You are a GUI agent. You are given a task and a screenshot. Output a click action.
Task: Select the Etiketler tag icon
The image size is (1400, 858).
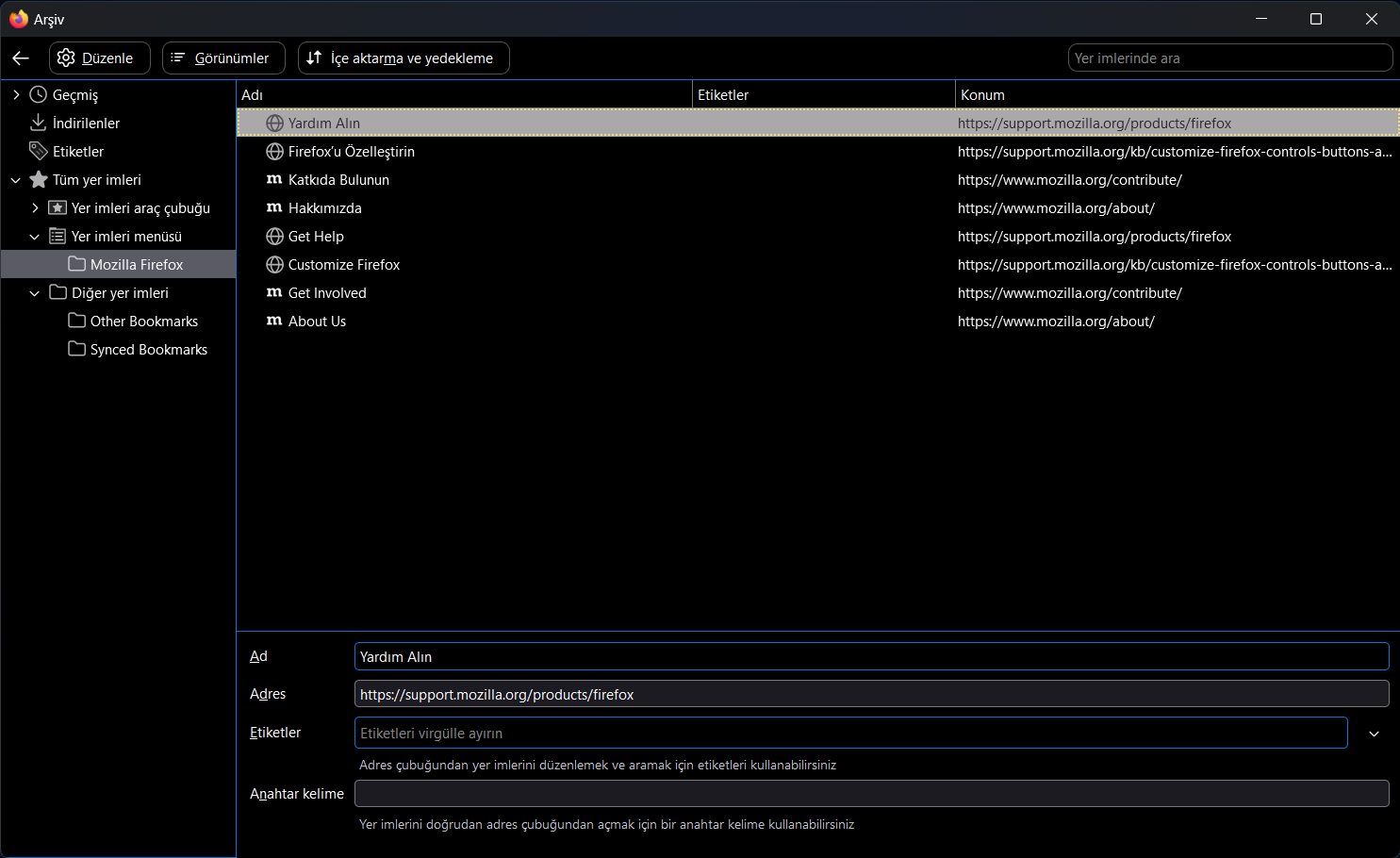(x=39, y=152)
